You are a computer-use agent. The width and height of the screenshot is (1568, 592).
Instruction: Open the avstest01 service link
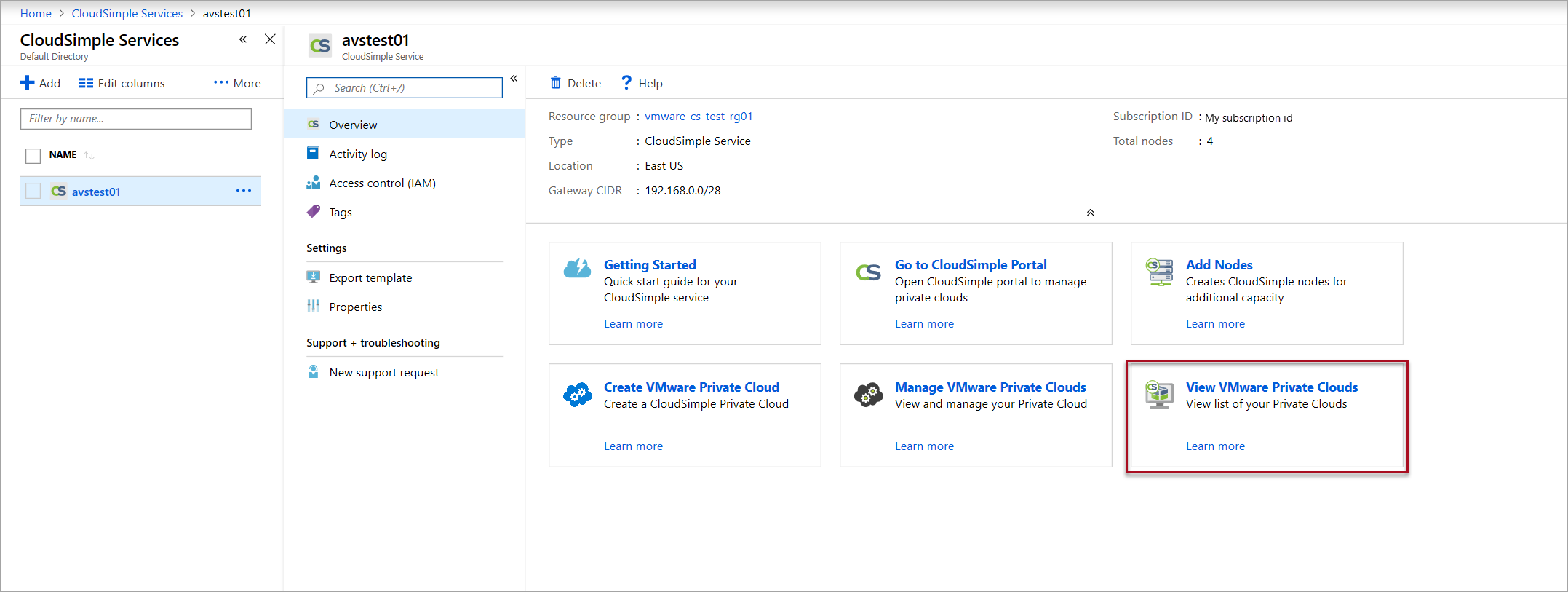(96, 192)
